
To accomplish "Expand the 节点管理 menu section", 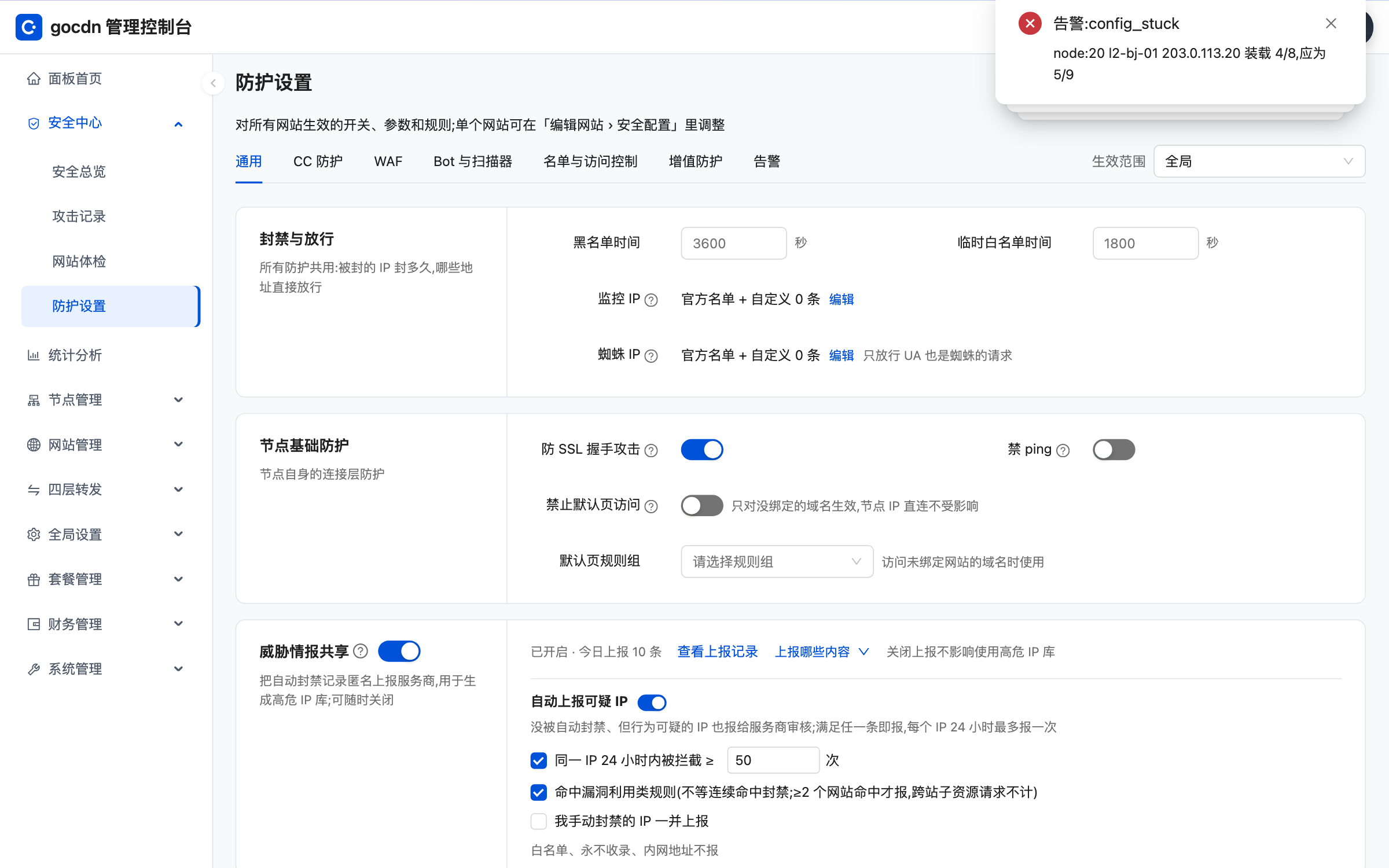I will (178, 400).
